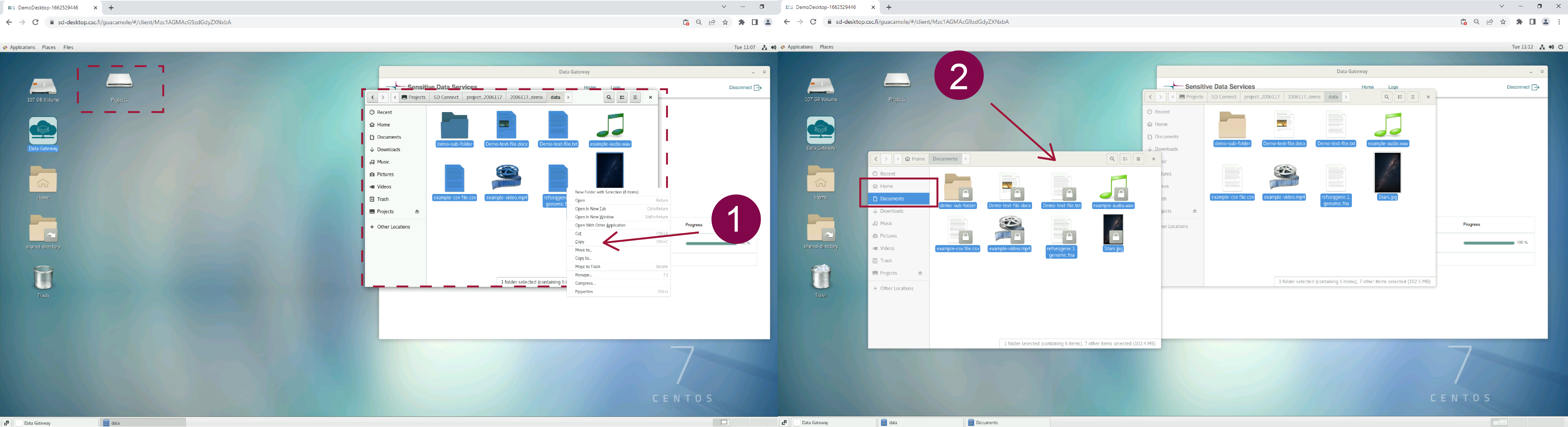Open Data Gateway desktop icon on 11:07 desktop

point(43,134)
